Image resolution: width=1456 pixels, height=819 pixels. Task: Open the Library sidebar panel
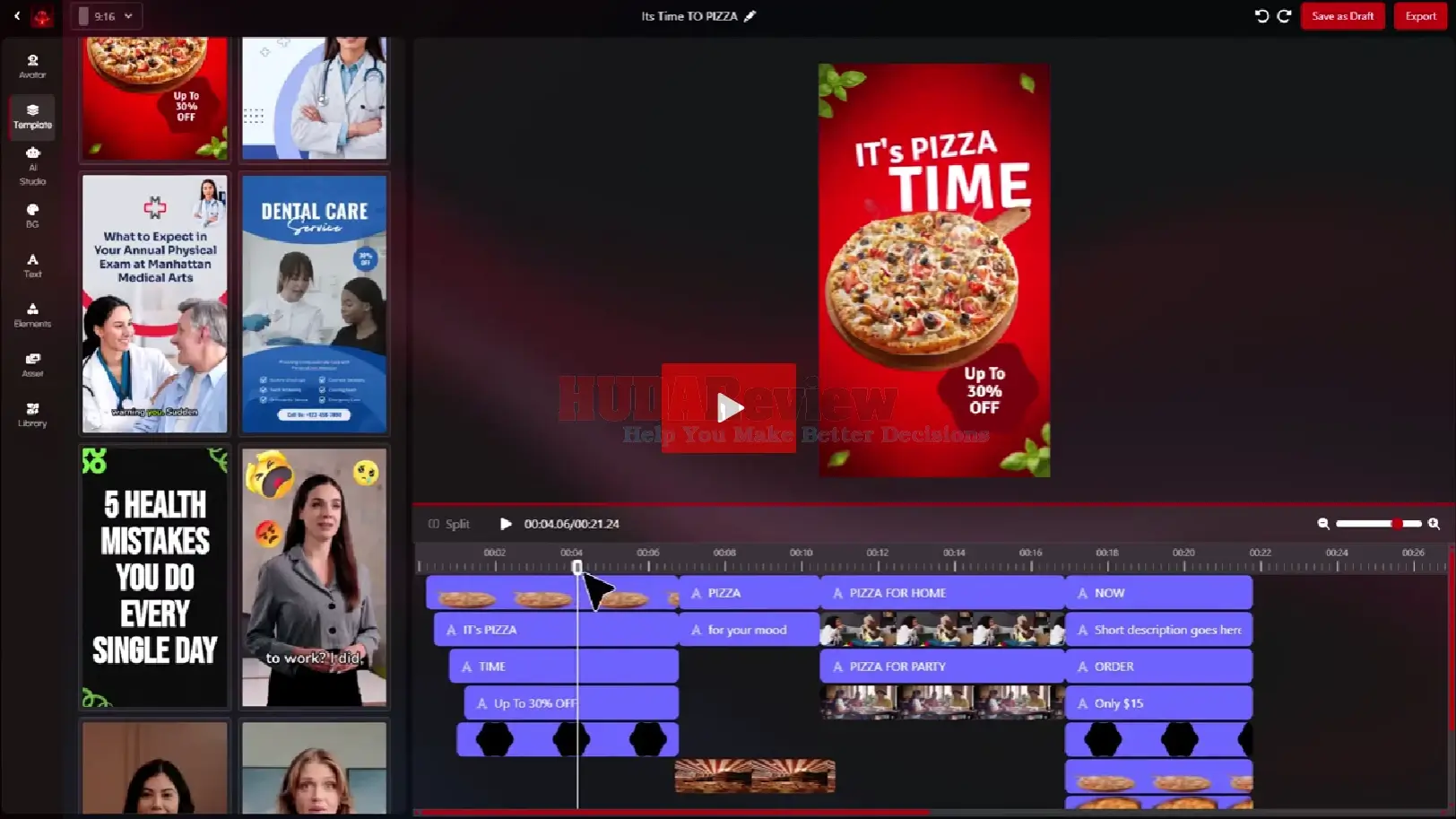click(32, 414)
